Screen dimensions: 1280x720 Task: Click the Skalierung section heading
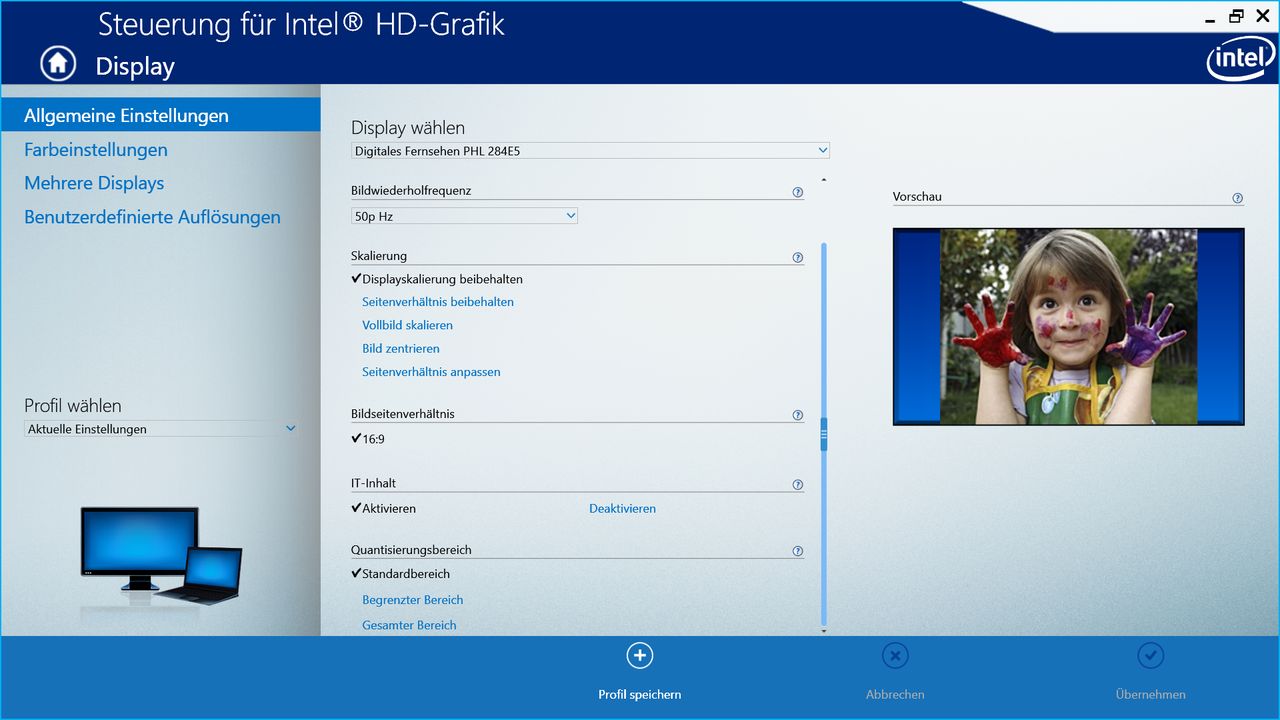point(379,256)
